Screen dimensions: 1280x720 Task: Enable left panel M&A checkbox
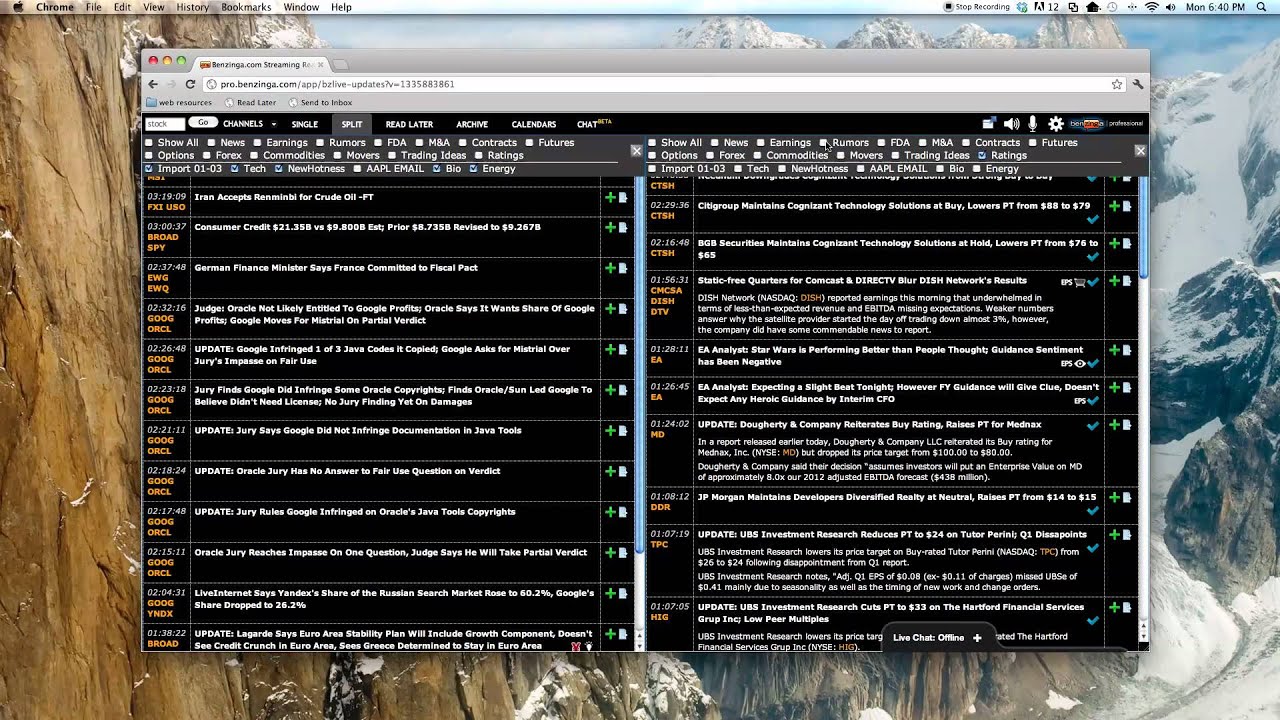tap(420, 143)
